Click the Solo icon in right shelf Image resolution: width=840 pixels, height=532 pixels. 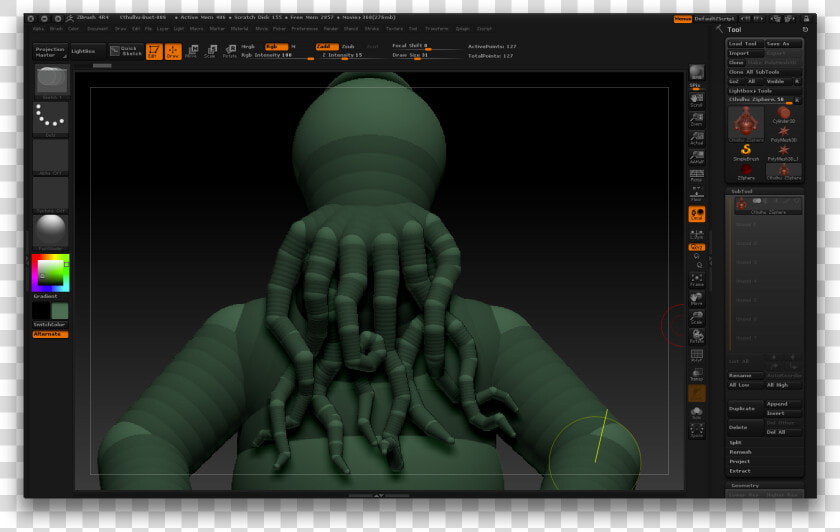[x=696, y=413]
